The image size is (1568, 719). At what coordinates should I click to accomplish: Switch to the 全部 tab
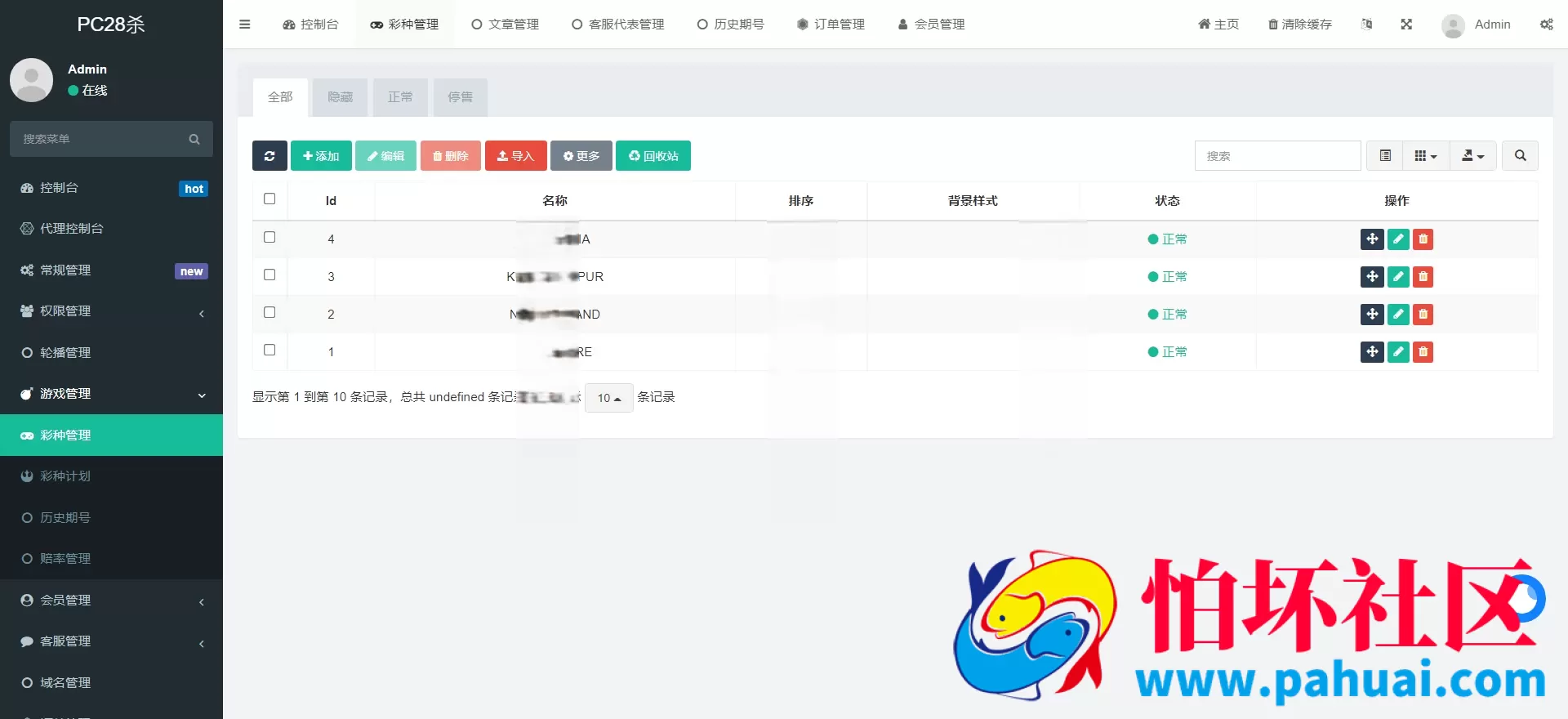tap(280, 97)
